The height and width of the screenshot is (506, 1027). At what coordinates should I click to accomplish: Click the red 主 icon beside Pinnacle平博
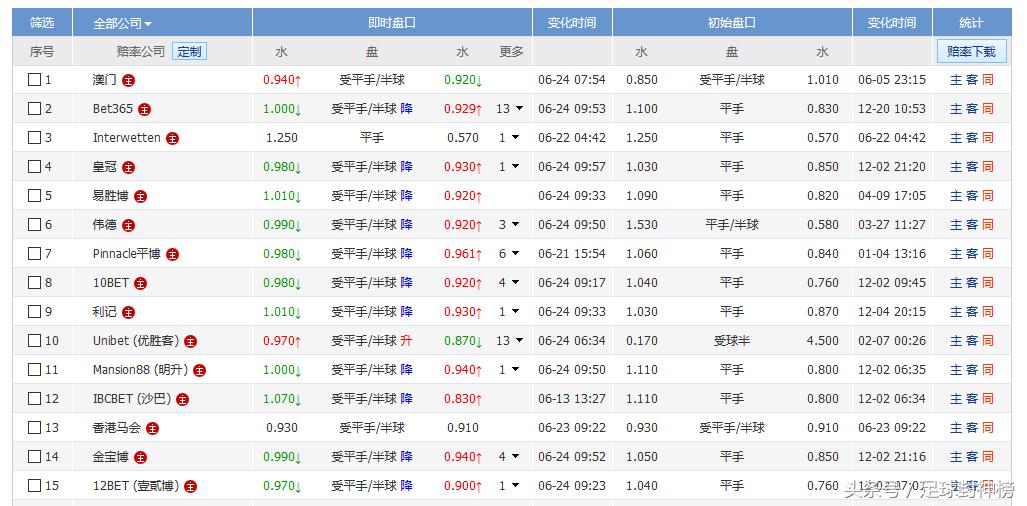(x=172, y=254)
